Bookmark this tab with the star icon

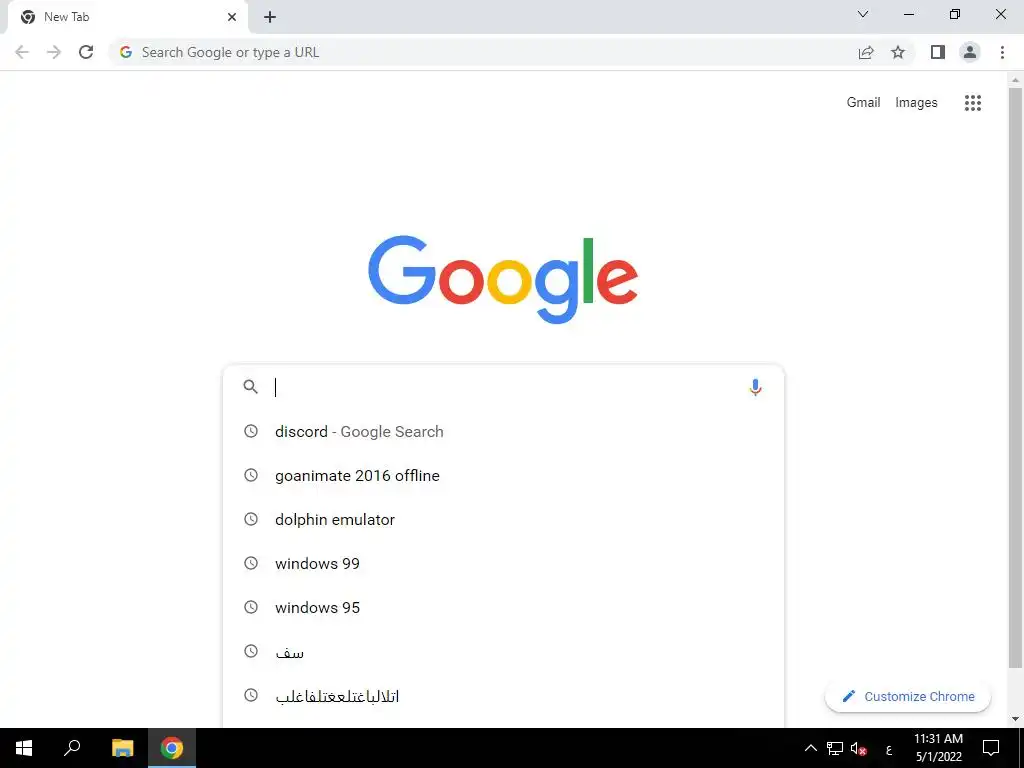point(898,52)
